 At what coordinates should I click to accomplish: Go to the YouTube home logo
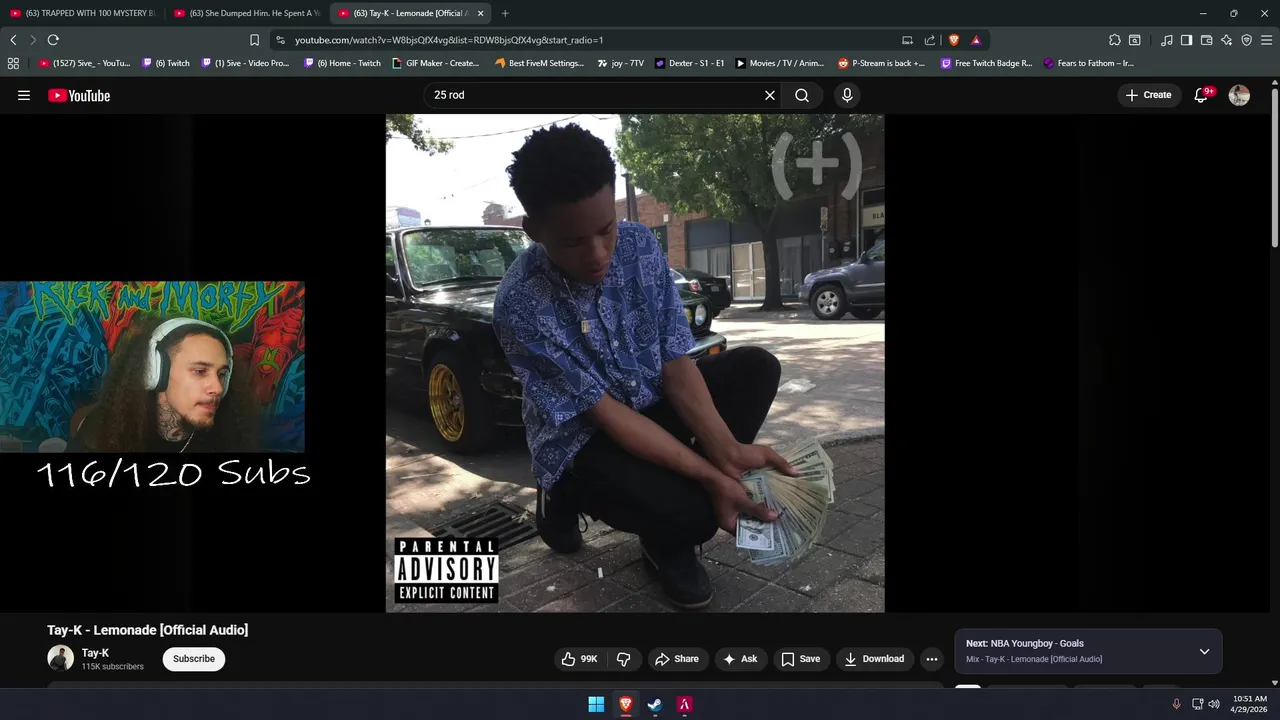coord(79,95)
